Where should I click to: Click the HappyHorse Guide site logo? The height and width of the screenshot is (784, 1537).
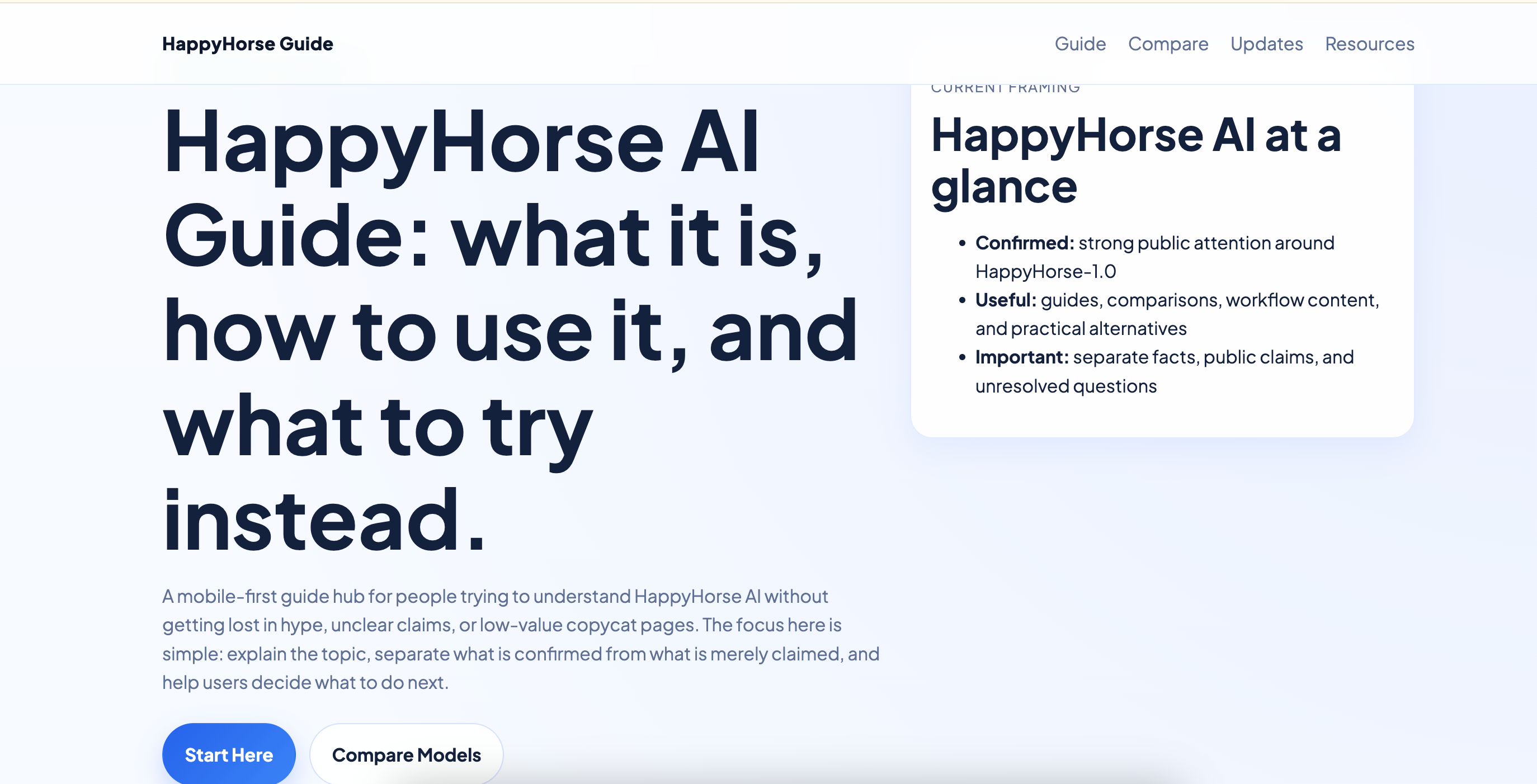[247, 44]
